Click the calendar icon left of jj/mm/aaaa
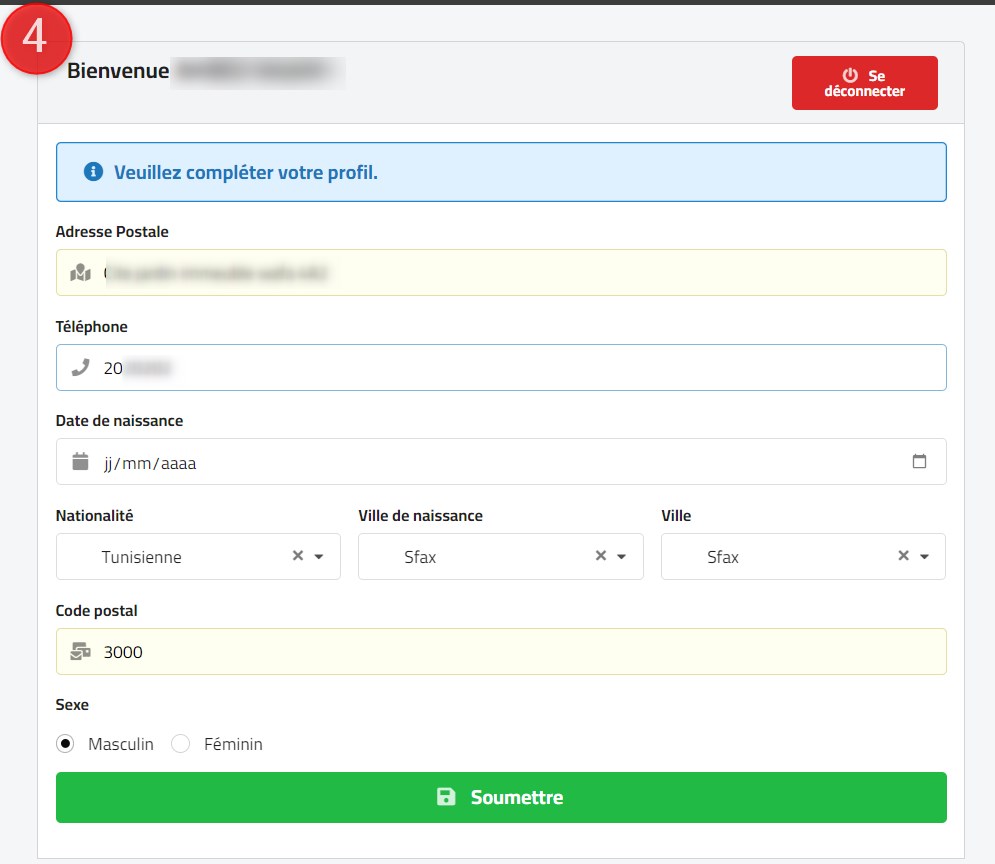Viewport: 995px width, 864px height. coord(81,462)
